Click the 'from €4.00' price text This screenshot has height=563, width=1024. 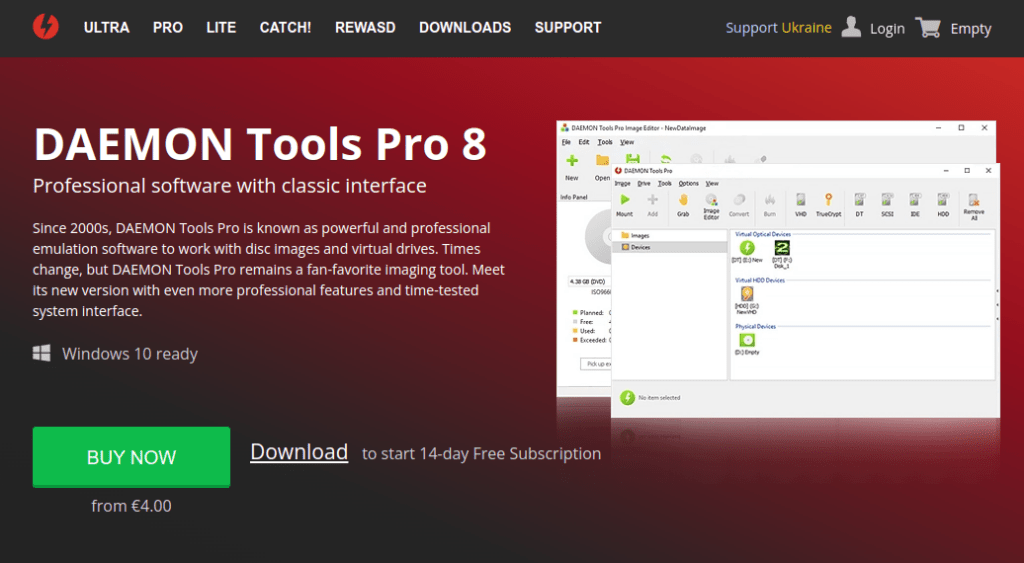pyautogui.click(x=131, y=506)
